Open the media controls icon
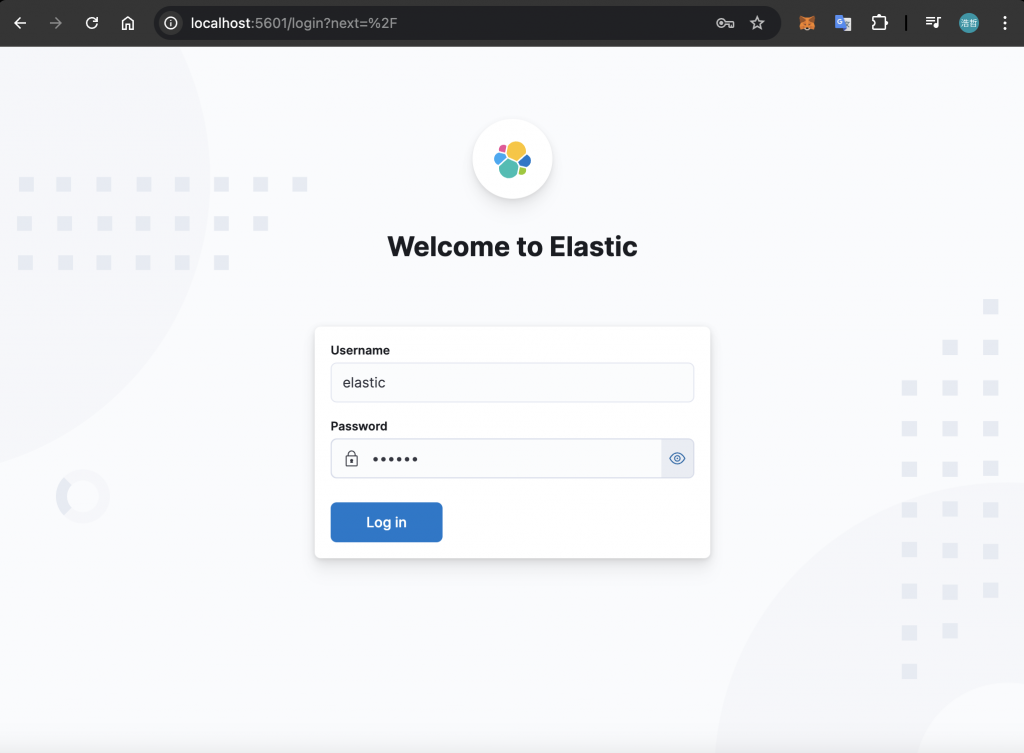The height and width of the screenshot is (753, 1024). pos(933,23)
